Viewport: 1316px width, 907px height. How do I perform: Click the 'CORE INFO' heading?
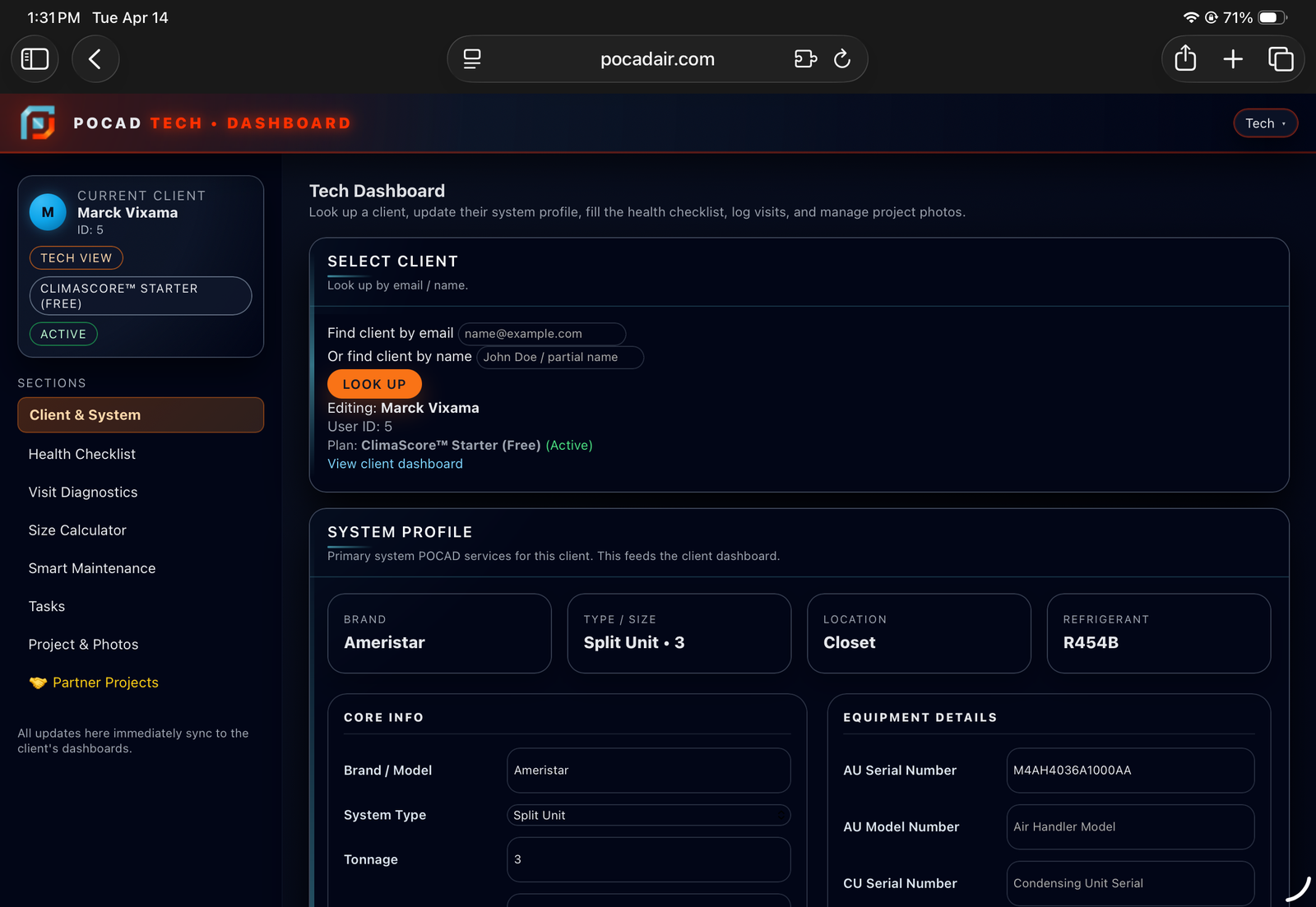tap(383, 718)
